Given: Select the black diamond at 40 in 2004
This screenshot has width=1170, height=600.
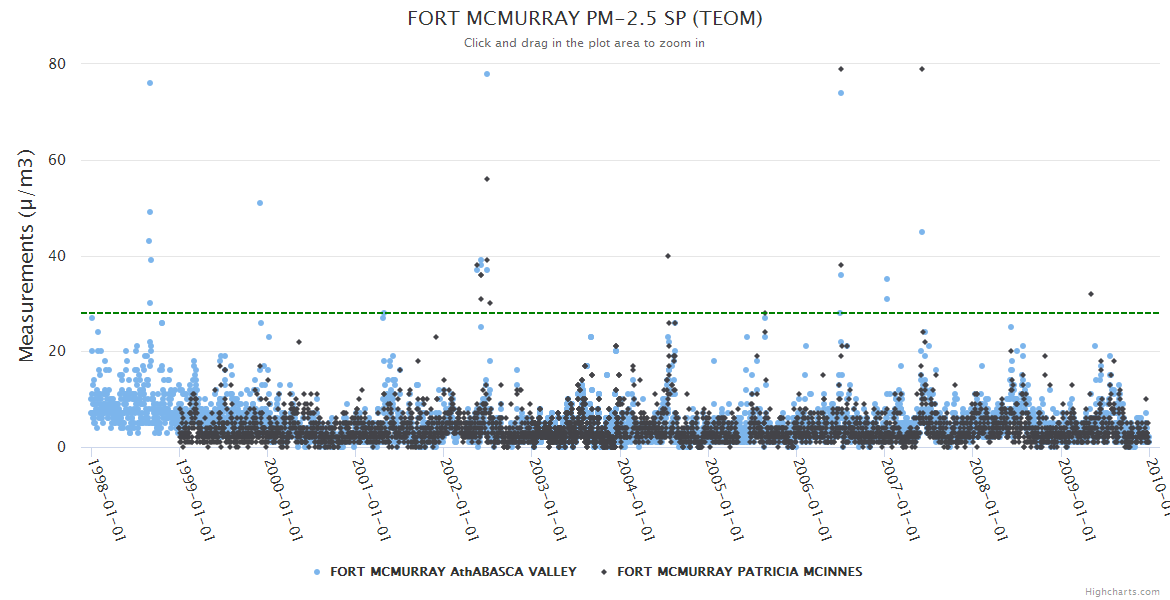Looking at the screenshot, I should (x=668, y=256).
